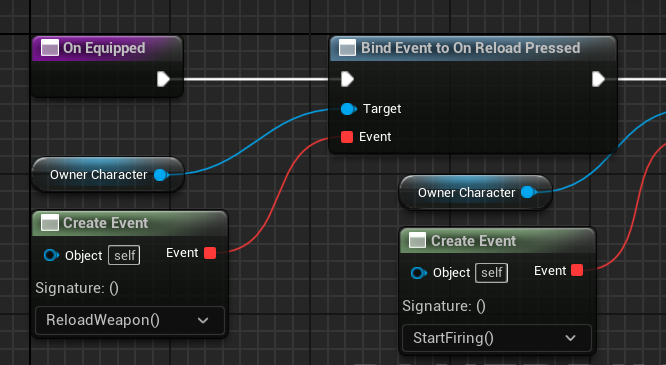Click the Signature label above ReloadWeapon()
Screen dimensions: 666x365
click(77, 288)
